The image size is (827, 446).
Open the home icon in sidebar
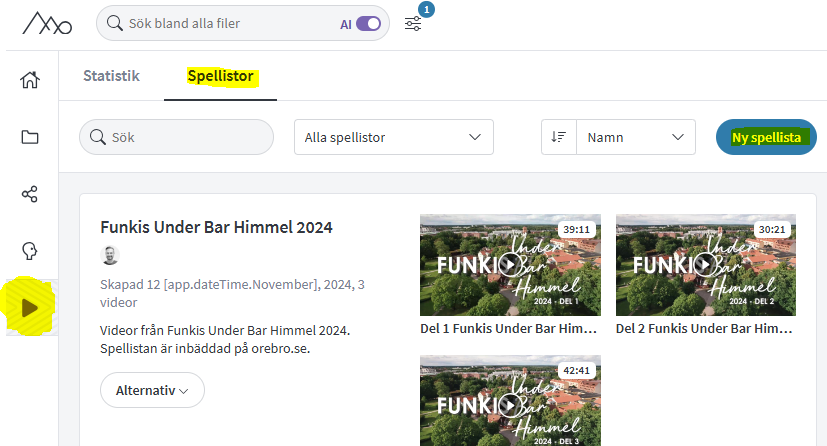[x=30, y=80]
